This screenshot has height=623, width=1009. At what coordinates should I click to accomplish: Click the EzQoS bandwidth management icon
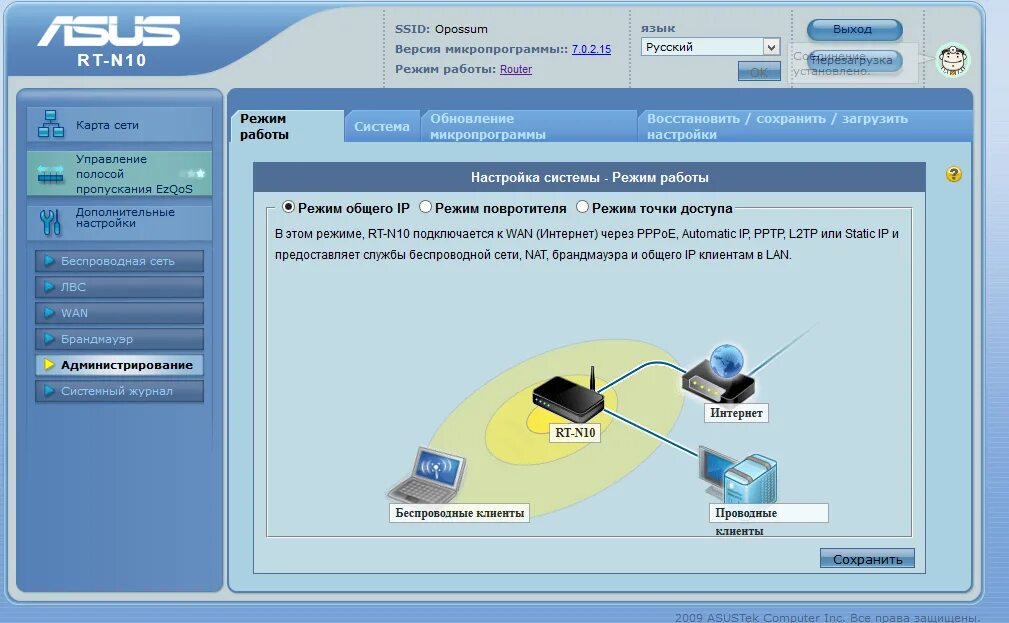[x=51, y=174]
